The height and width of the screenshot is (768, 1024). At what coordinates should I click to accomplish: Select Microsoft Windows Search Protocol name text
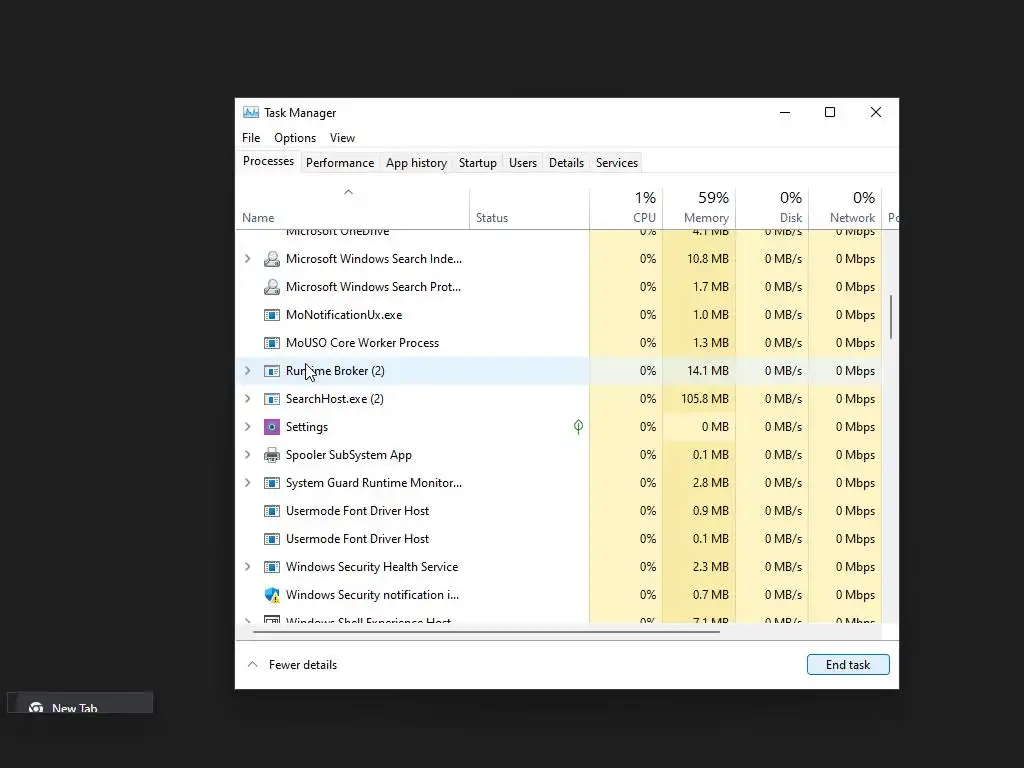(373, 287)
